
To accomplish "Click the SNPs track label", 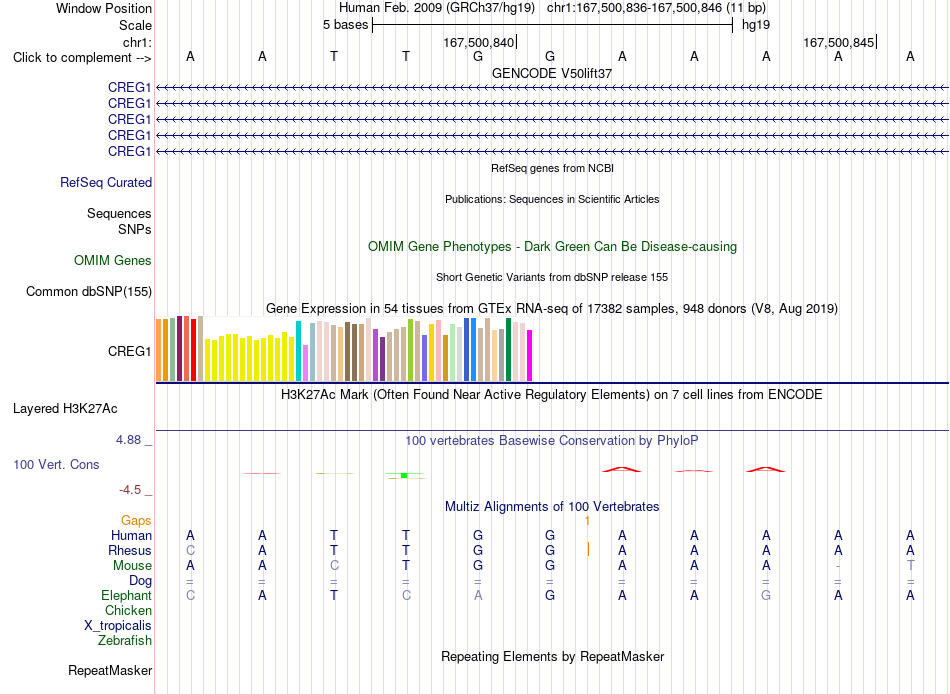I will (135, 229).
